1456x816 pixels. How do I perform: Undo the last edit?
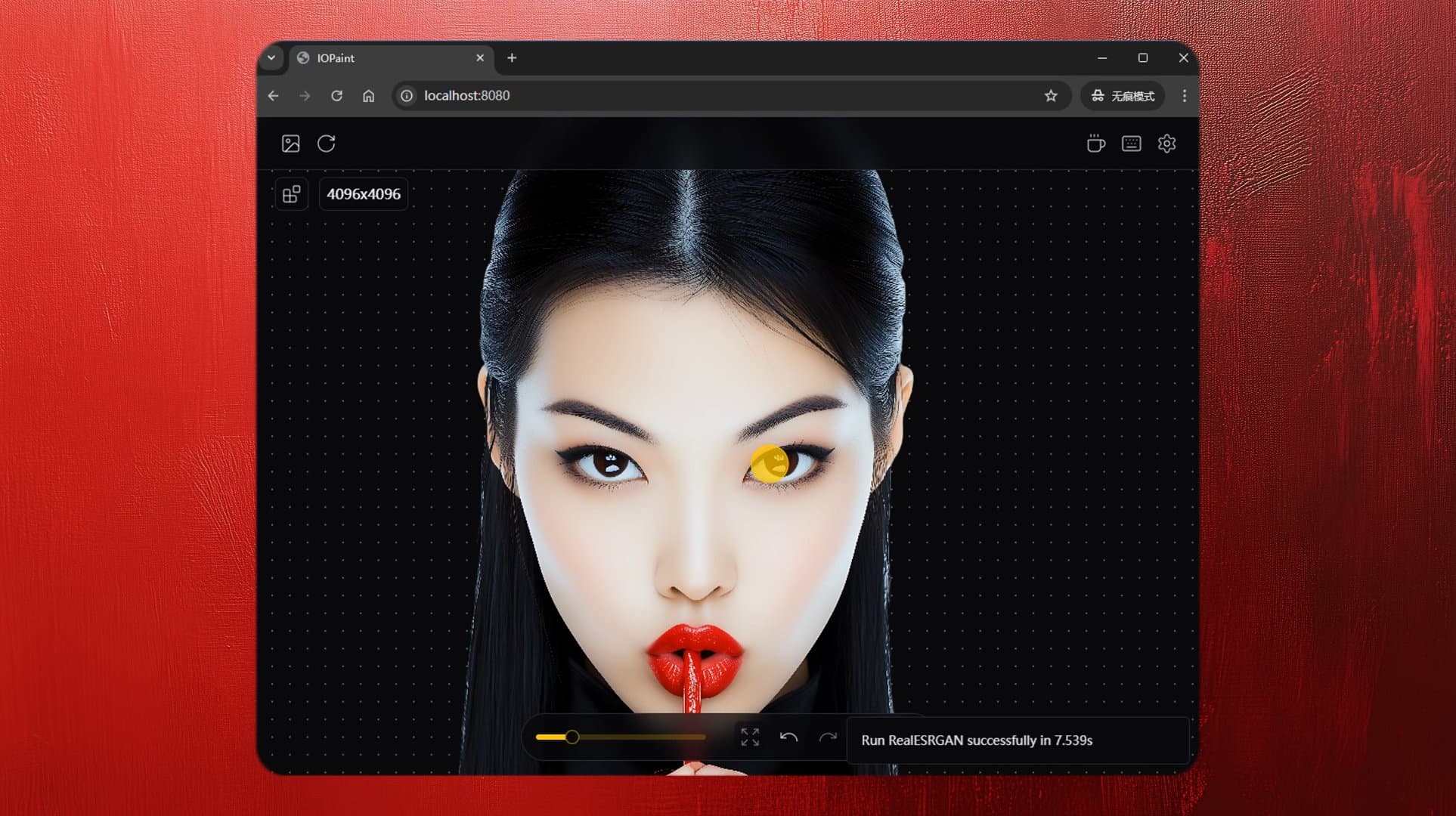(788, 737)
